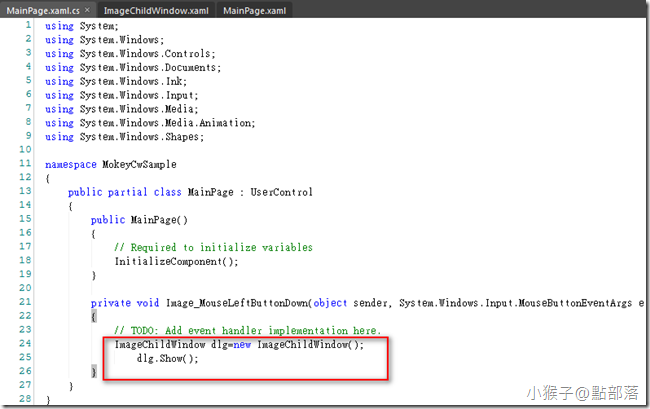
Task: Click 'using System.Windows.Media.Animation;' line
Action: tap(150, 123)
